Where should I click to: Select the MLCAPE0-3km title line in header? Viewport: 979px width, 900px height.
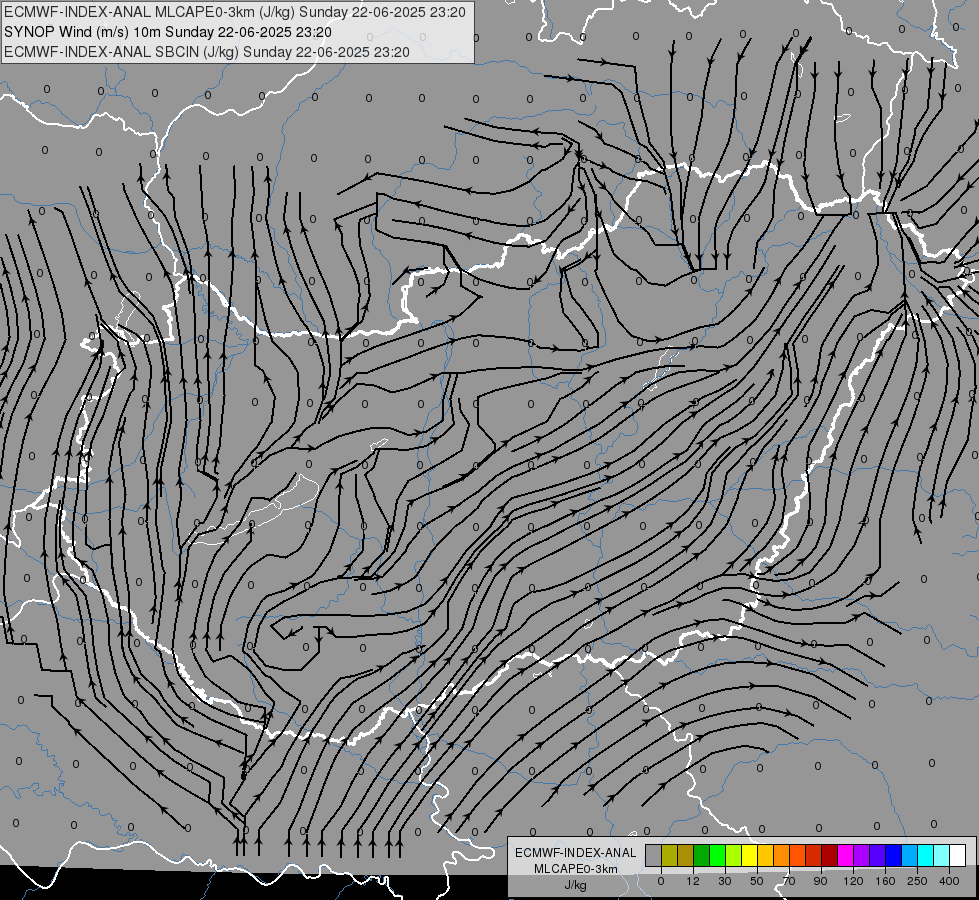pyautogui.click(x=235, y=12)
